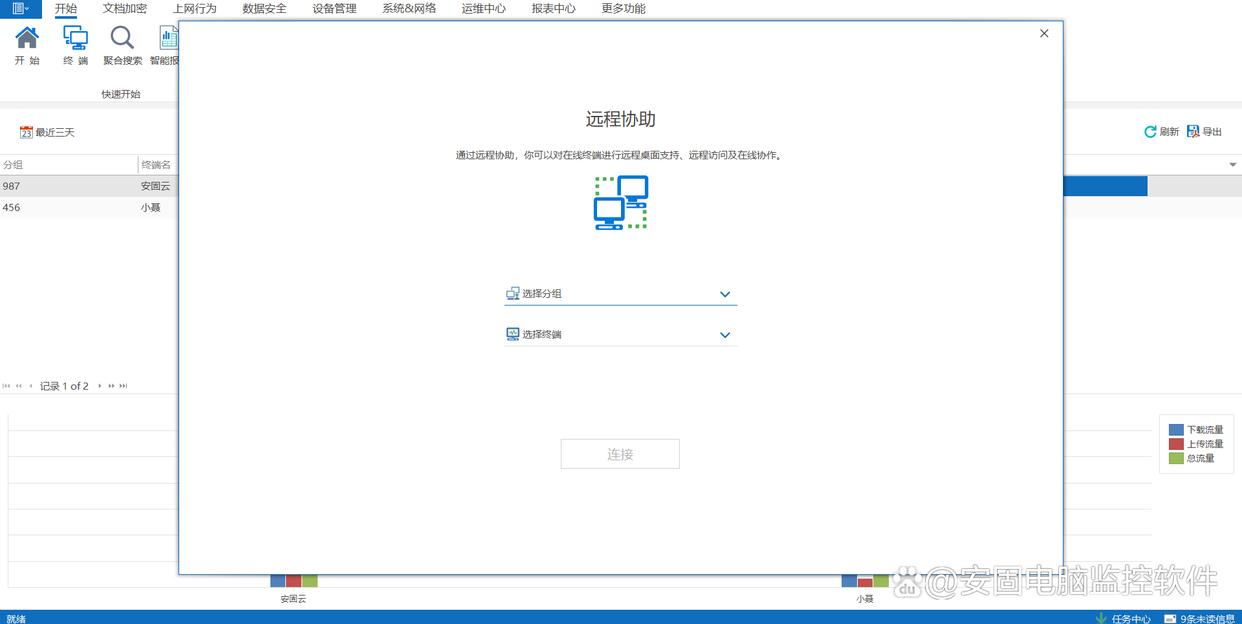Click the 安固云 chart axis label

[x=293, y=598]
